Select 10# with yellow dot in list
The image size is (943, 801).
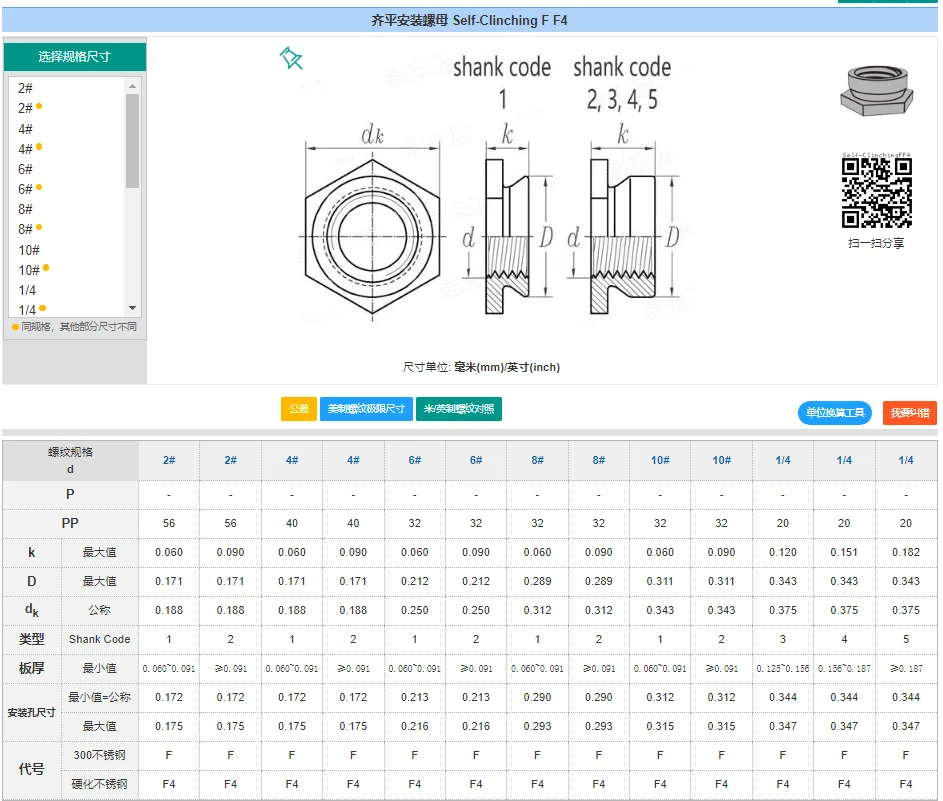29,270
